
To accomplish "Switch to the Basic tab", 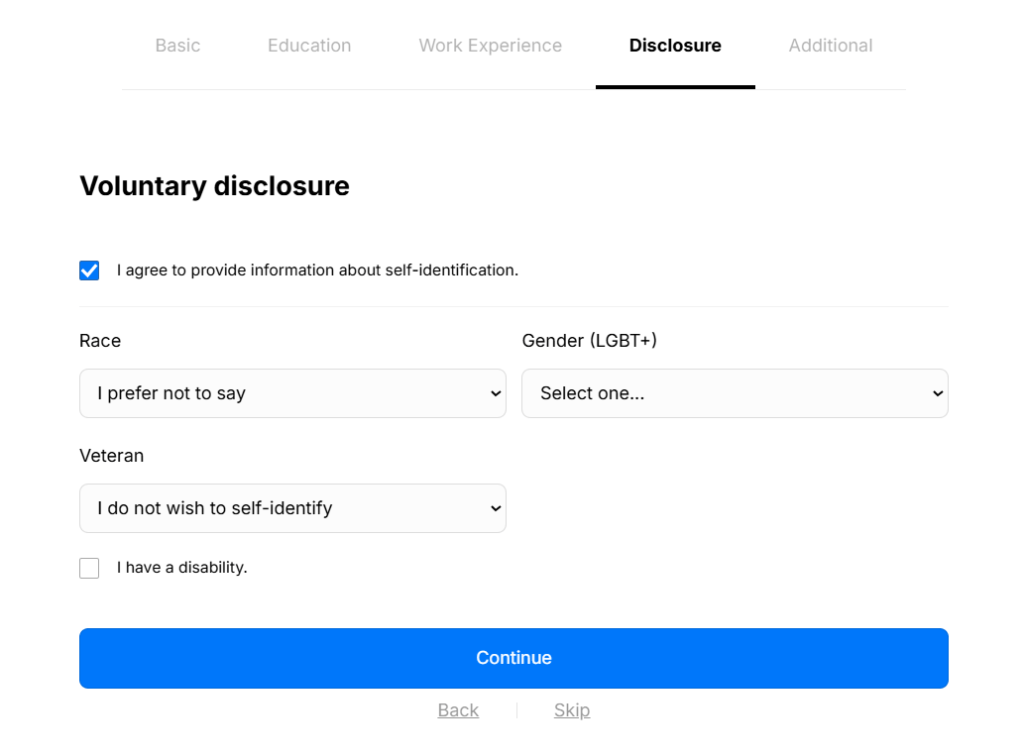I will coord(177,45).
